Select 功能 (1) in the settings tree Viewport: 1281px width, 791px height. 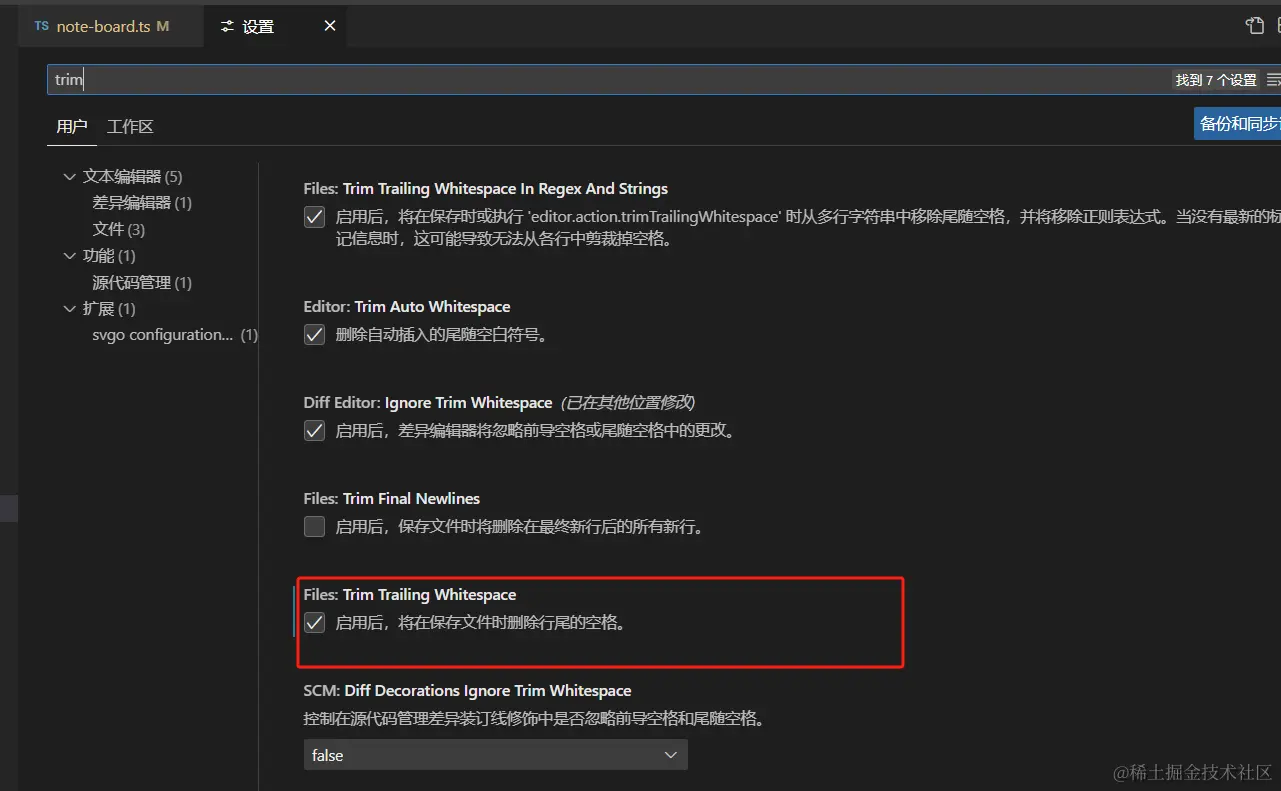109,256
